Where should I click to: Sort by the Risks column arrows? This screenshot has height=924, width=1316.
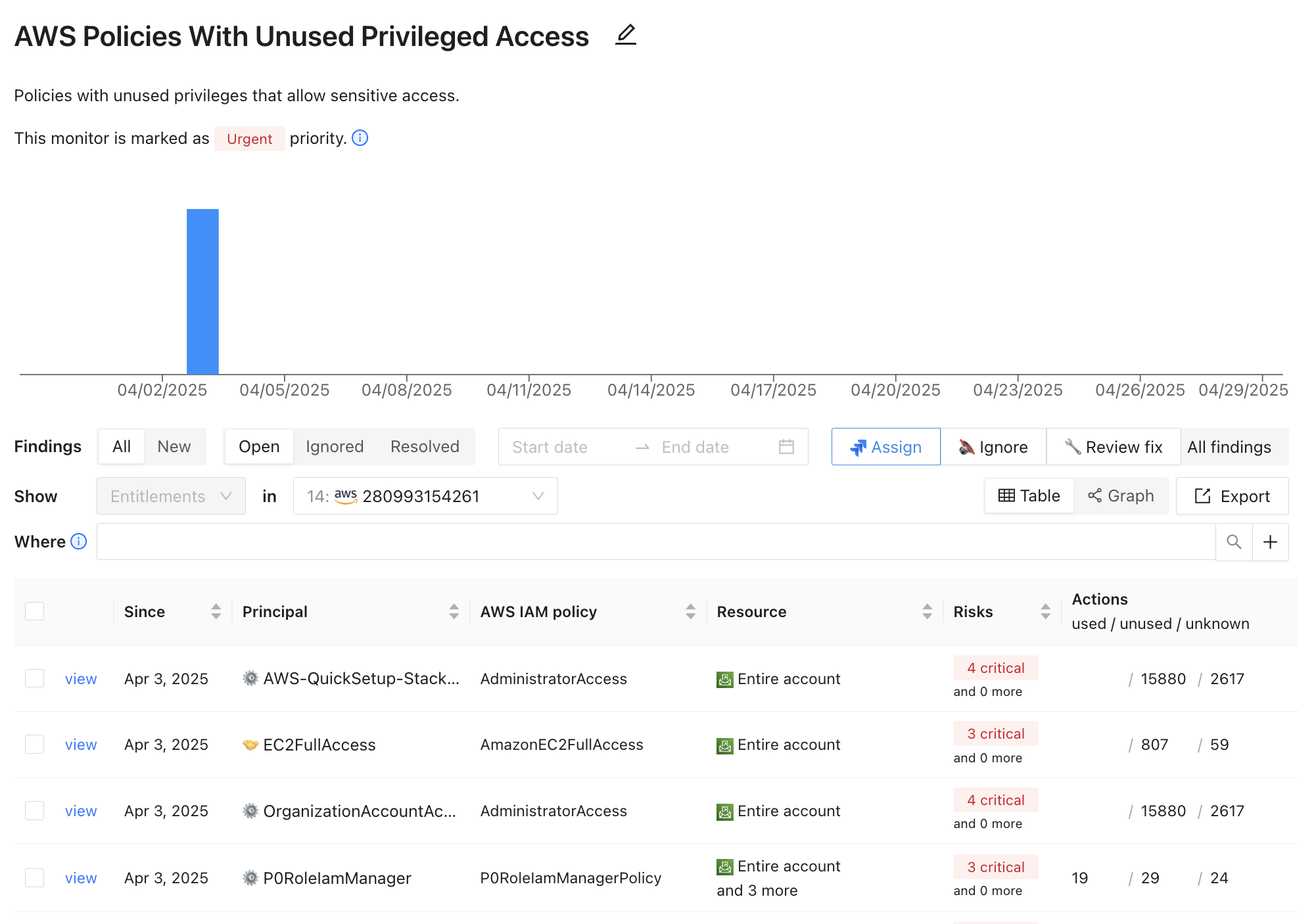tap(1045, 611)
